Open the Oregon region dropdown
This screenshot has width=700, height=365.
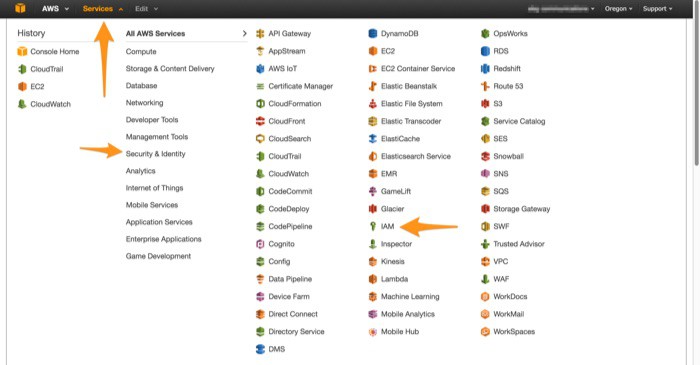click(x=618, y=8)
